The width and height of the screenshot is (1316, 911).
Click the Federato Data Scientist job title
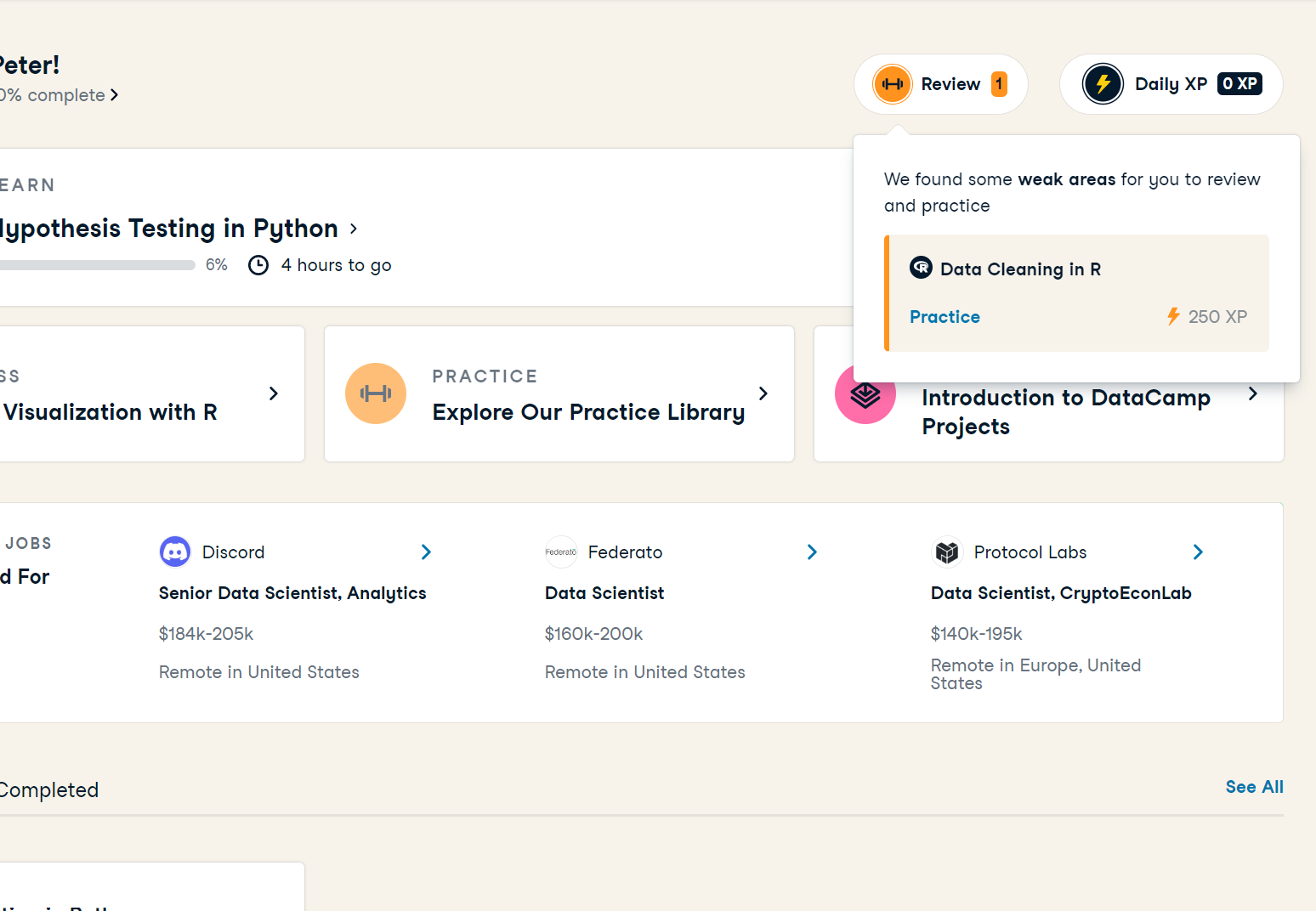click(x=604, y=593)
